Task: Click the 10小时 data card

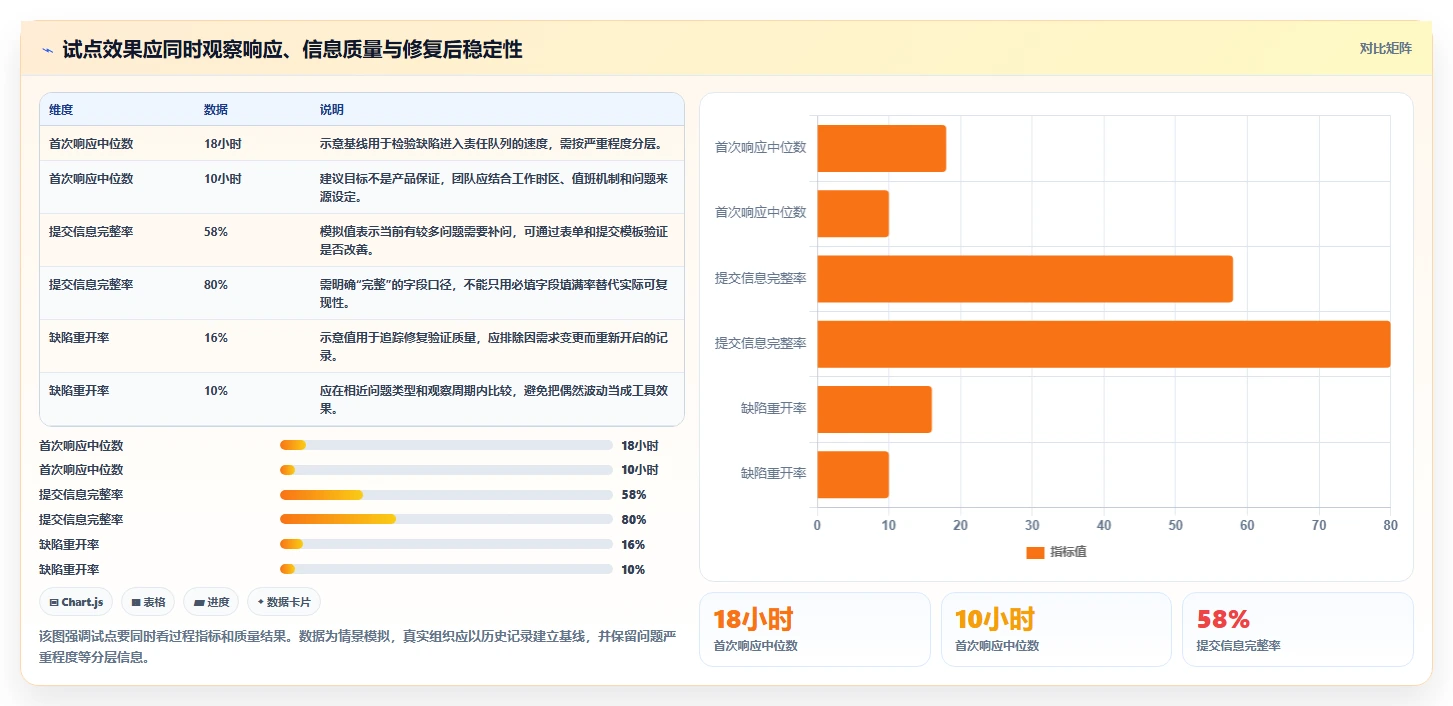Action: (1056, 629)
